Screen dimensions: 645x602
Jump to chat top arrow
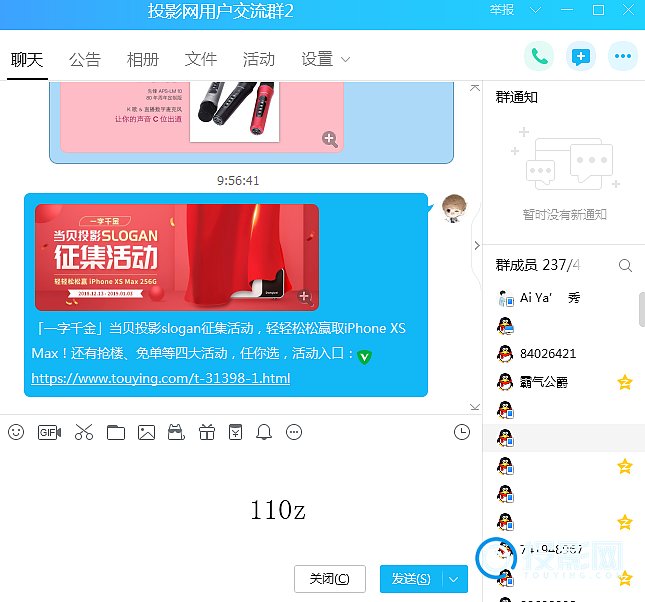475,88
